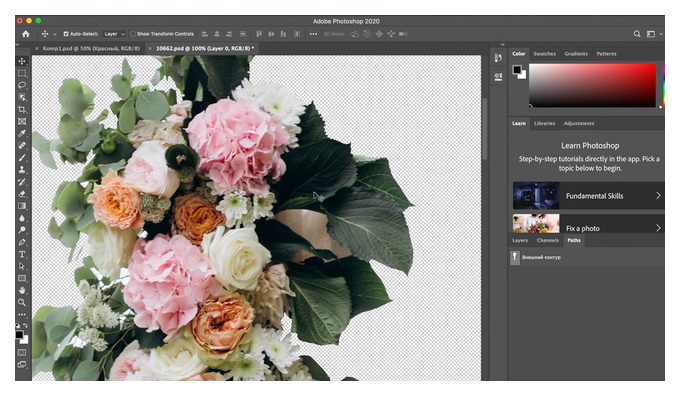
Task: Click the Fix a photo tutorial thumbnail
Action: point(536,224)
